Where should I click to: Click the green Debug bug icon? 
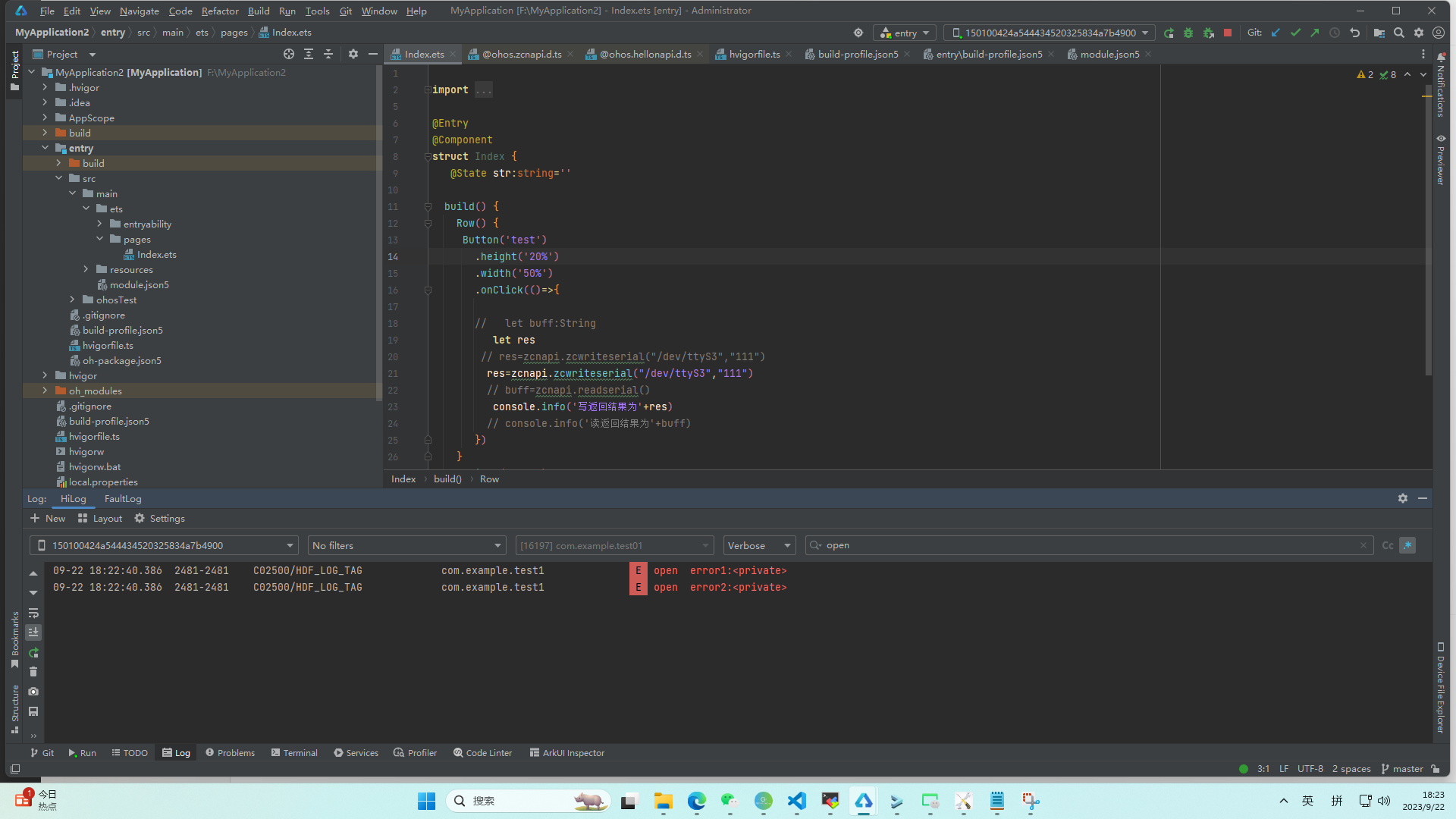pos(1188,33)
